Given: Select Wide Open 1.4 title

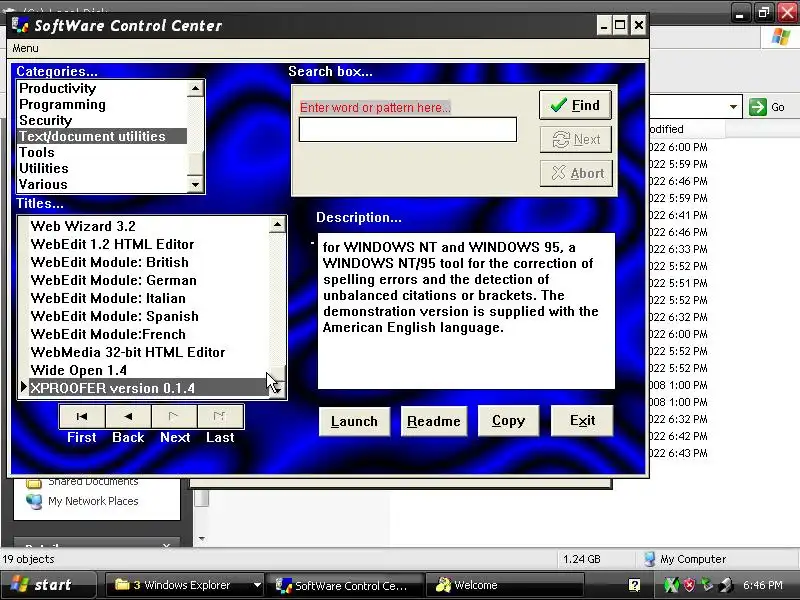Looking at the screenshot, I should (148, 370).
